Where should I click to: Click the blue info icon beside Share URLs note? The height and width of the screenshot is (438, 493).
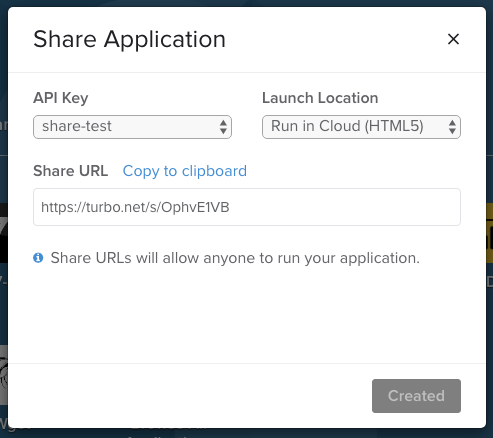coord(38,258)
